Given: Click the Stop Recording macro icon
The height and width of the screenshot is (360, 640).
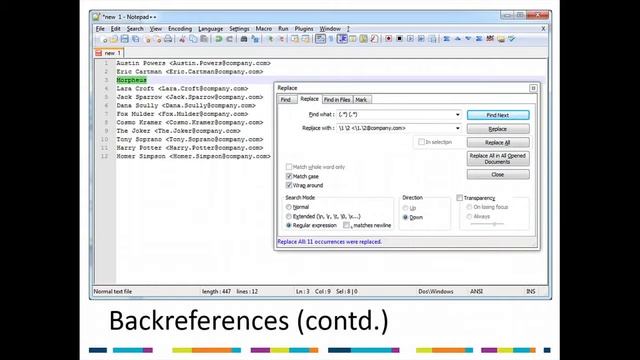Looking at the screenshot, I should click(400, 39).
